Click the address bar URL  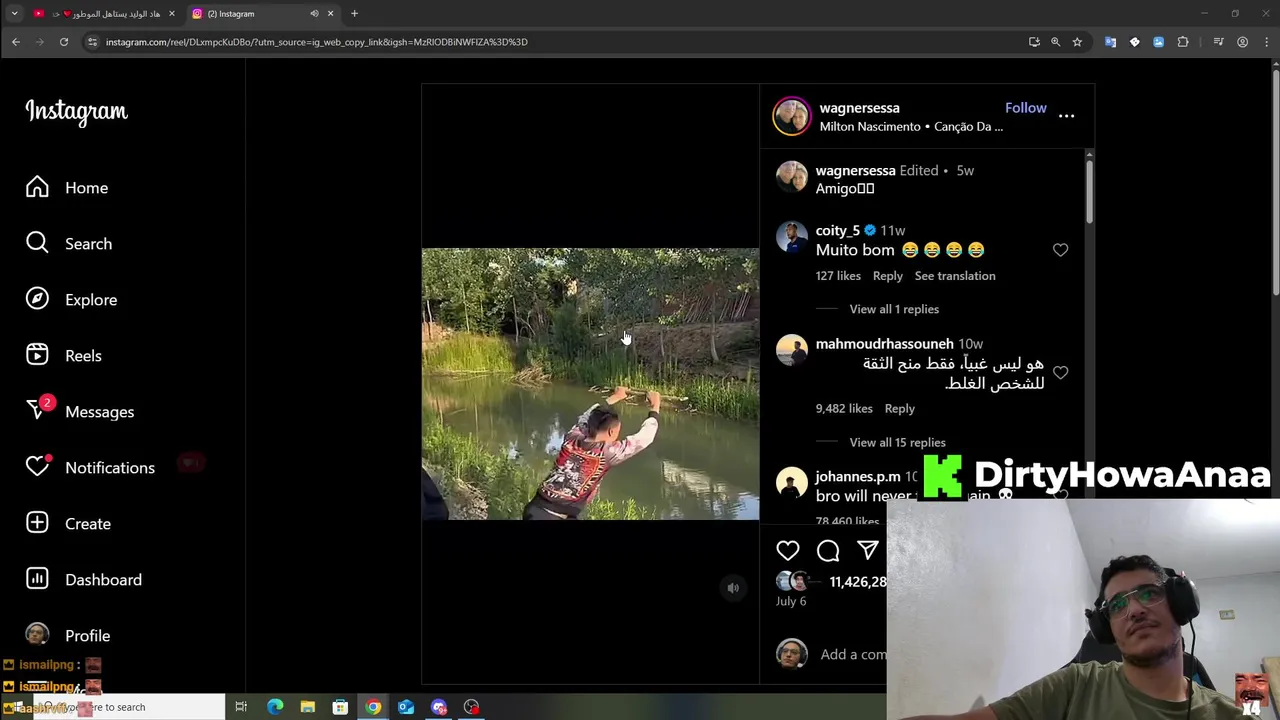tap(317, 42)
